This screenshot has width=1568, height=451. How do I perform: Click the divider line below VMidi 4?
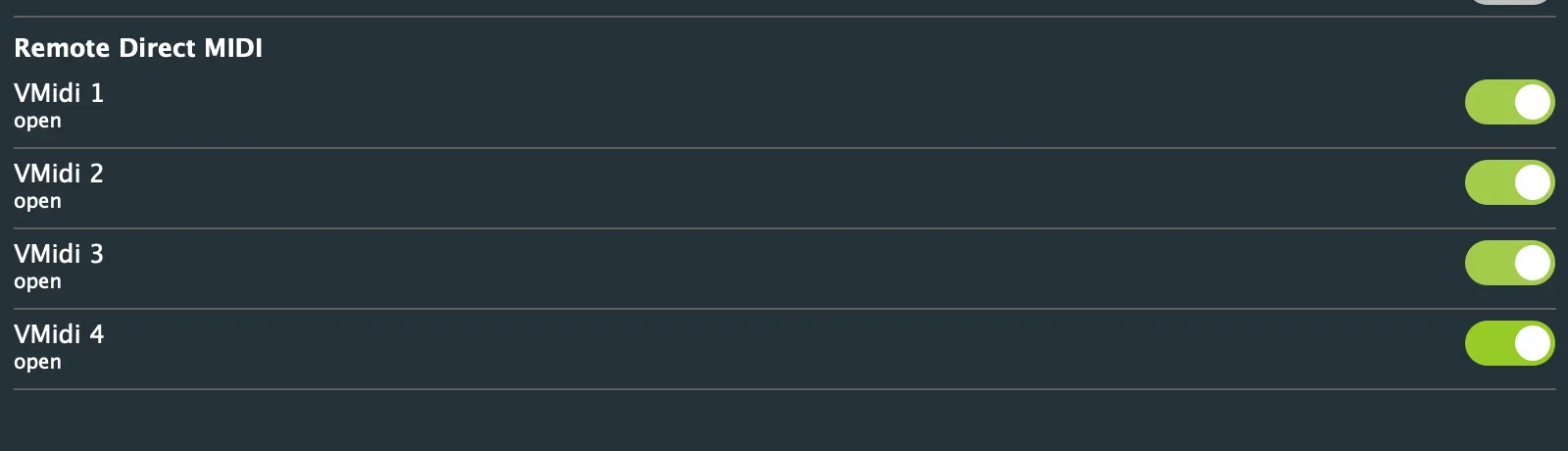pyautogui.click(x=784, y=389)
